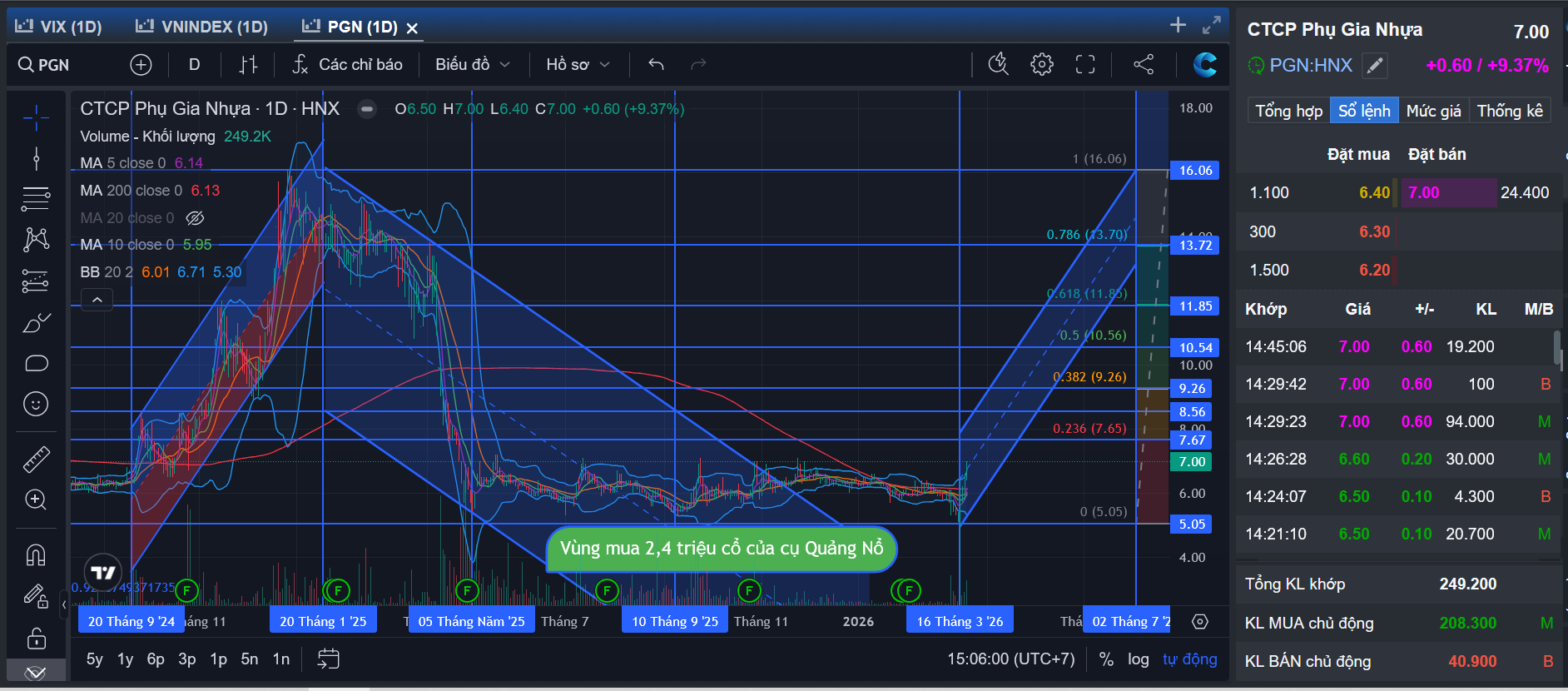
Task: Click the compare or add symbol plus icon
Action: (x=141, y=64)
